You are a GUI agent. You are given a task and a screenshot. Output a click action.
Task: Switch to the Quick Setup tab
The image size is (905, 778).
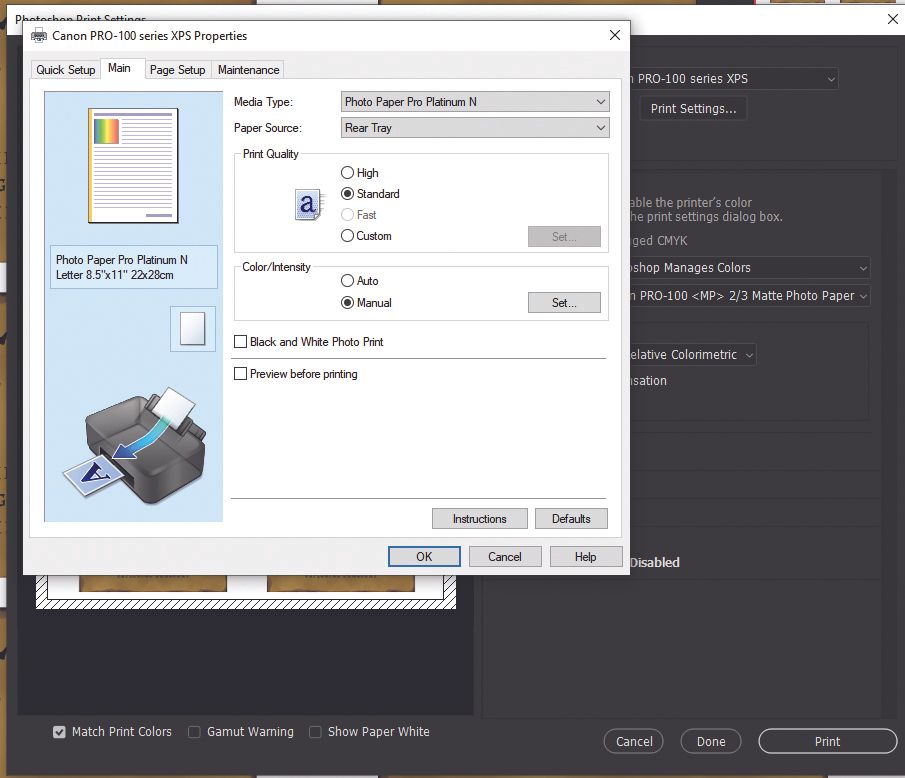coord(65,69)
